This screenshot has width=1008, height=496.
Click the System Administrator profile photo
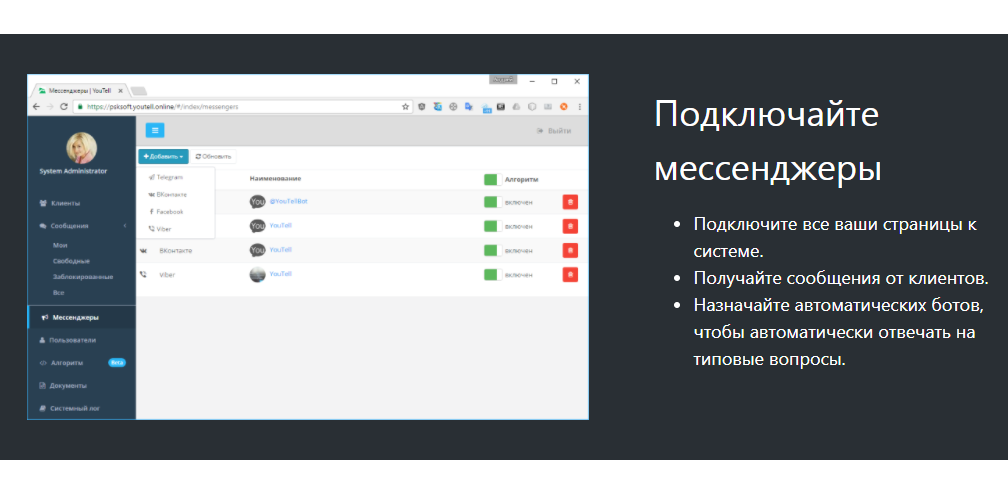82,148
